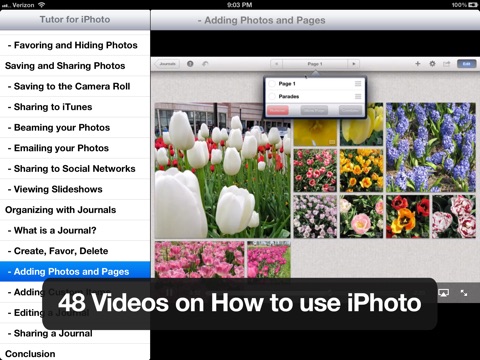Go to the next page with the right arrow
Viewport: 480px width, 360px height.
[x=354, y=64]
